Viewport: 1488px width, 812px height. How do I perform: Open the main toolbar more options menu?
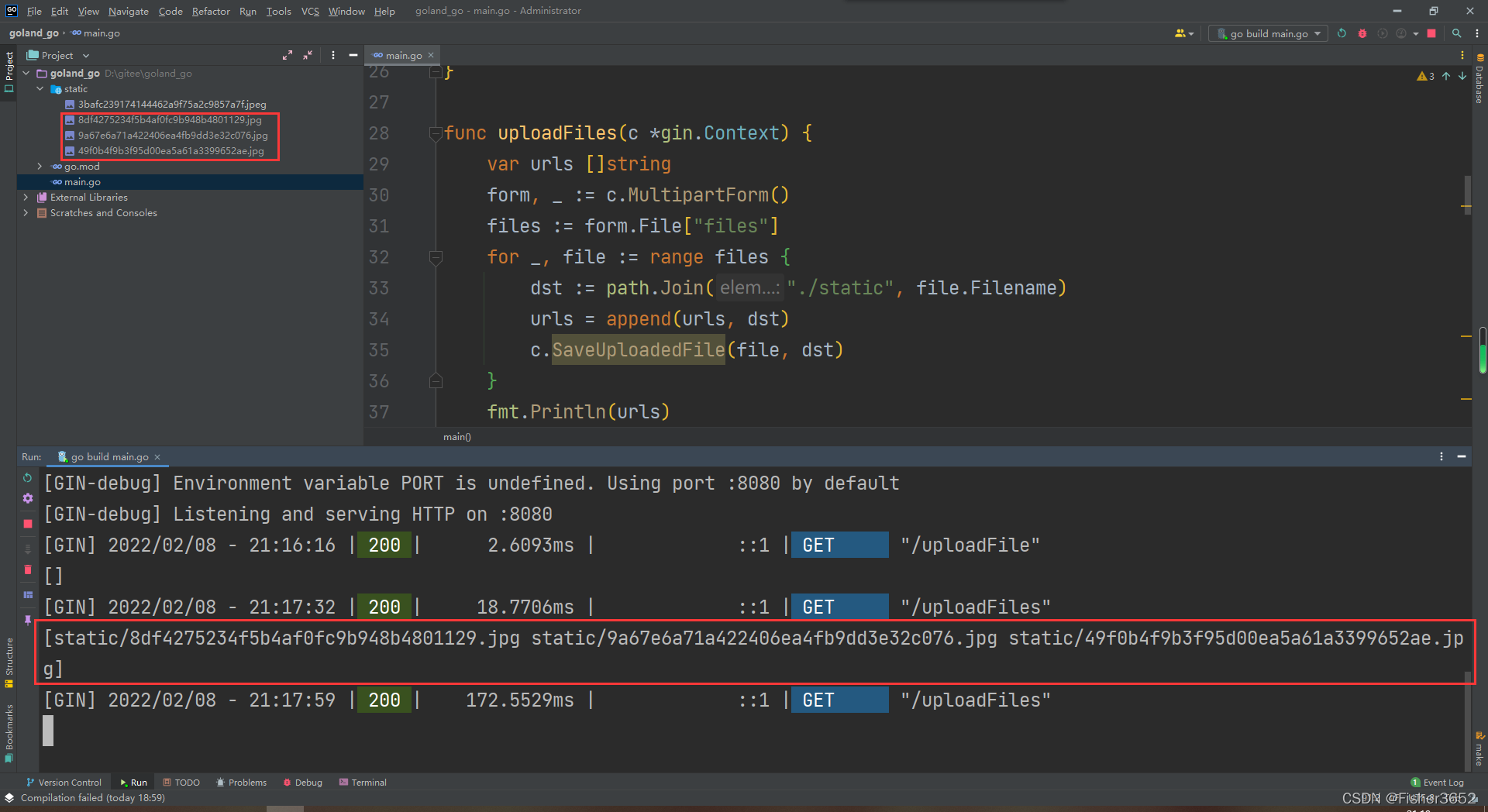tap(1476, 33)
